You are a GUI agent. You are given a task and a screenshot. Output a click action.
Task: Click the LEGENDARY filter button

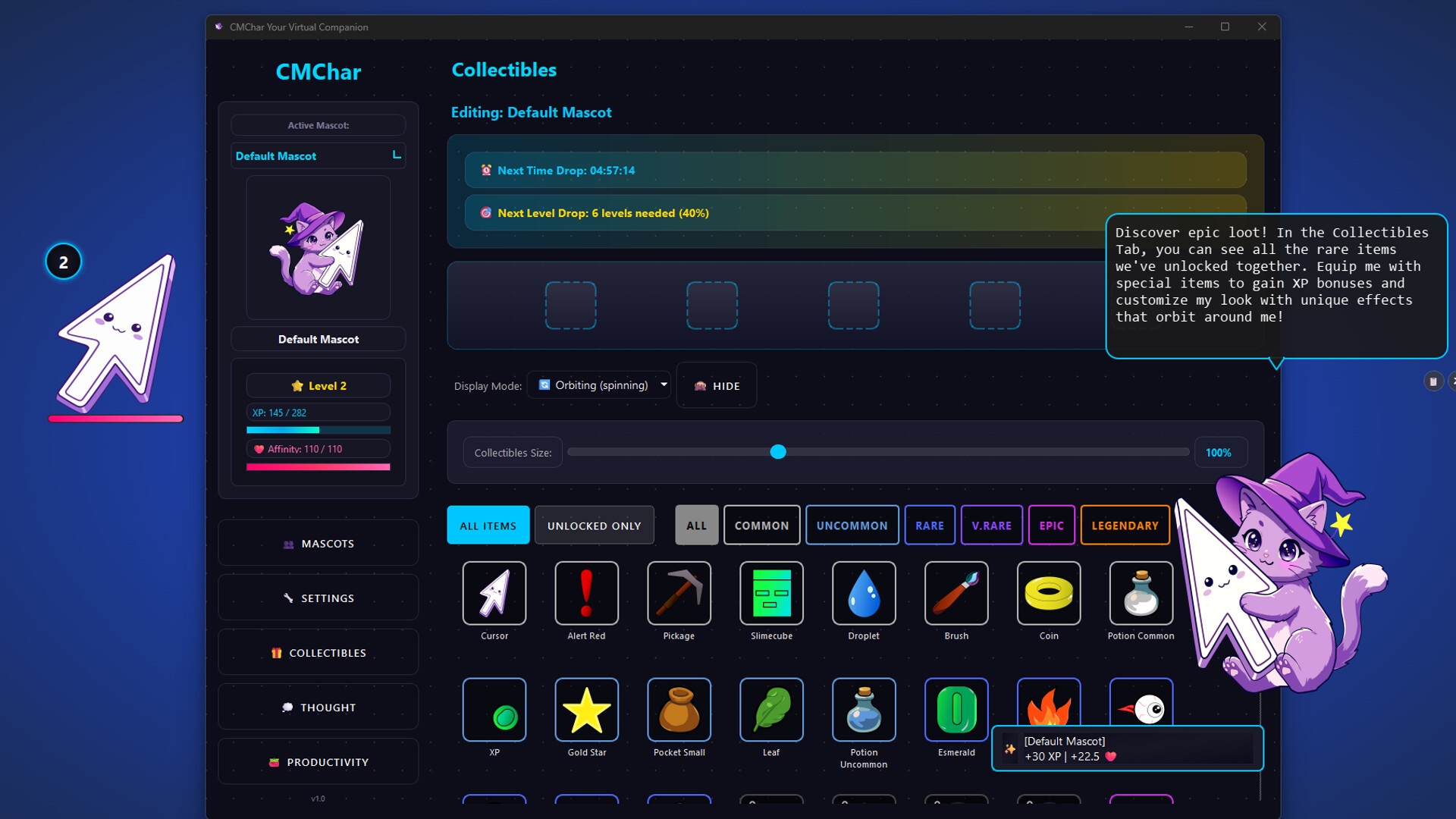coord(1125,525)
